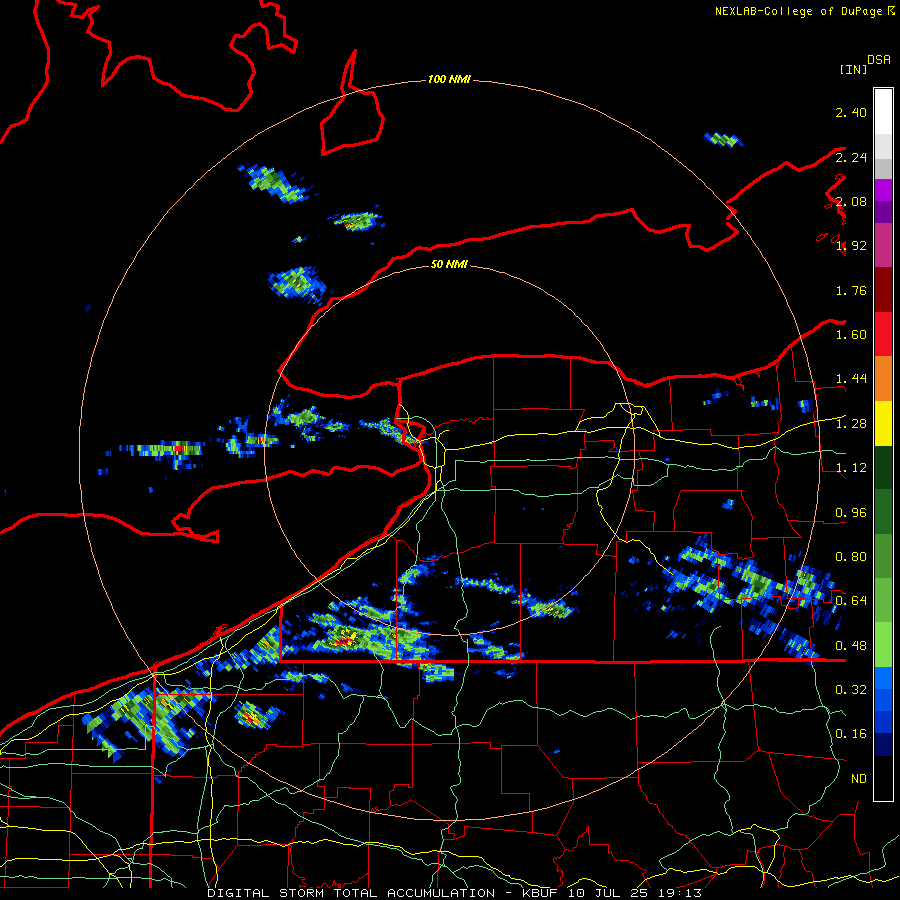This screenshot has width=900, height=900.
Task: Click the 2.40 legend value
Action: (x=851, y=112)
